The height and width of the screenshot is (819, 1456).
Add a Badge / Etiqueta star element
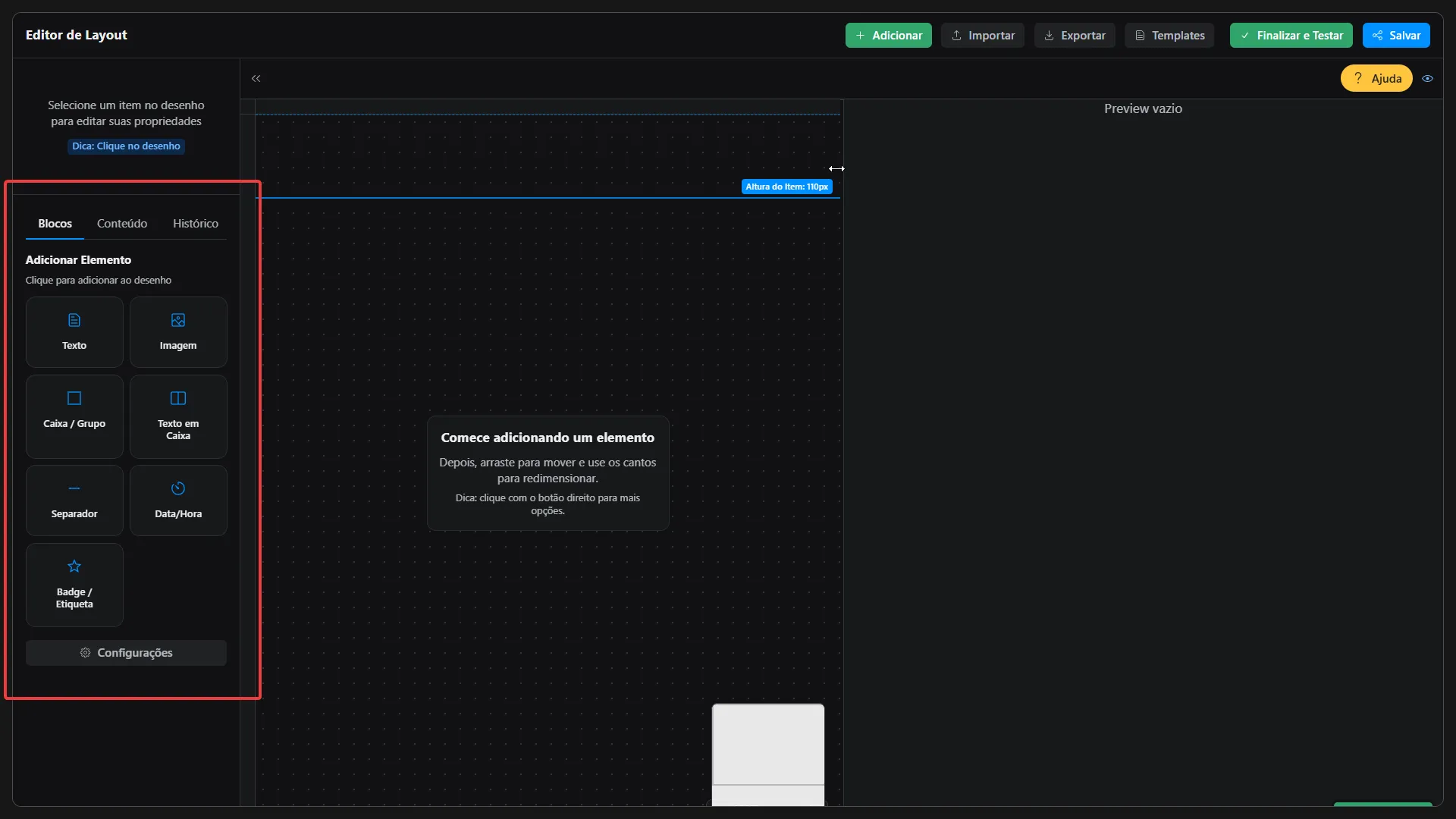74,584
